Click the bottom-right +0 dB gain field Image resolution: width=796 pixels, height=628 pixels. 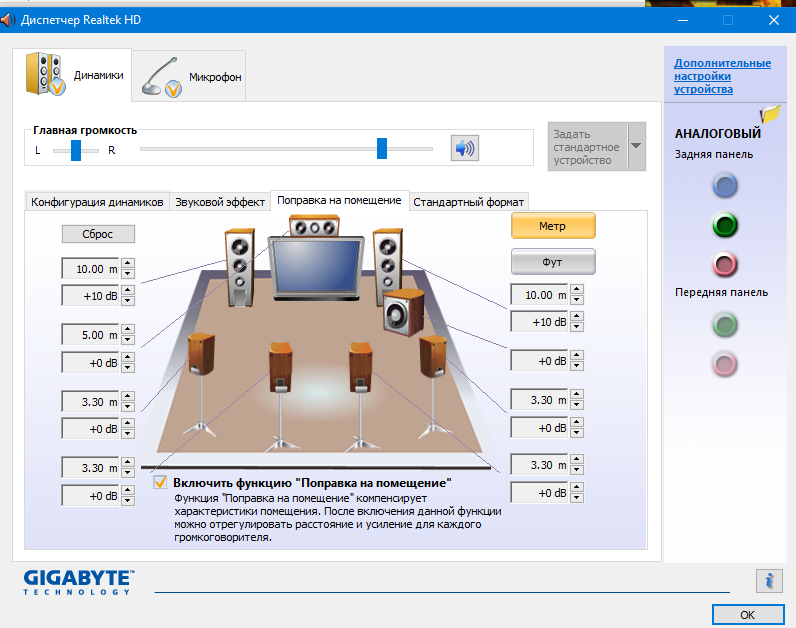[539, 493]
